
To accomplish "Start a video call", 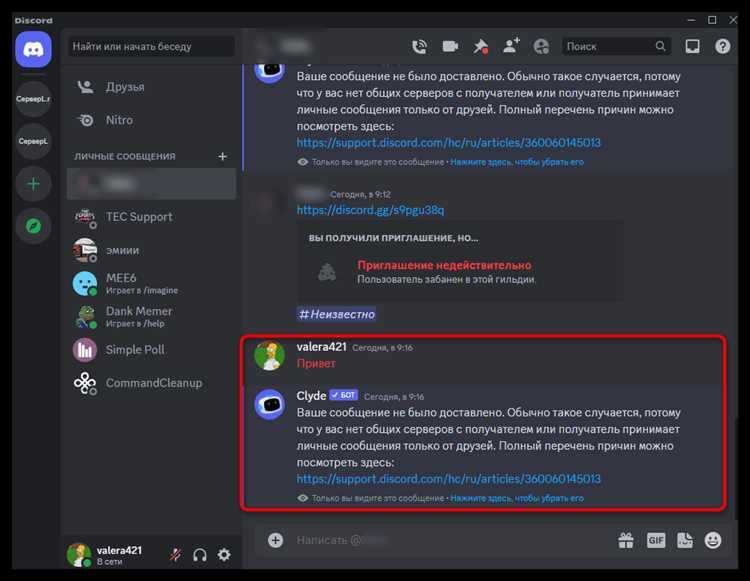I will (x=450, y=46).
